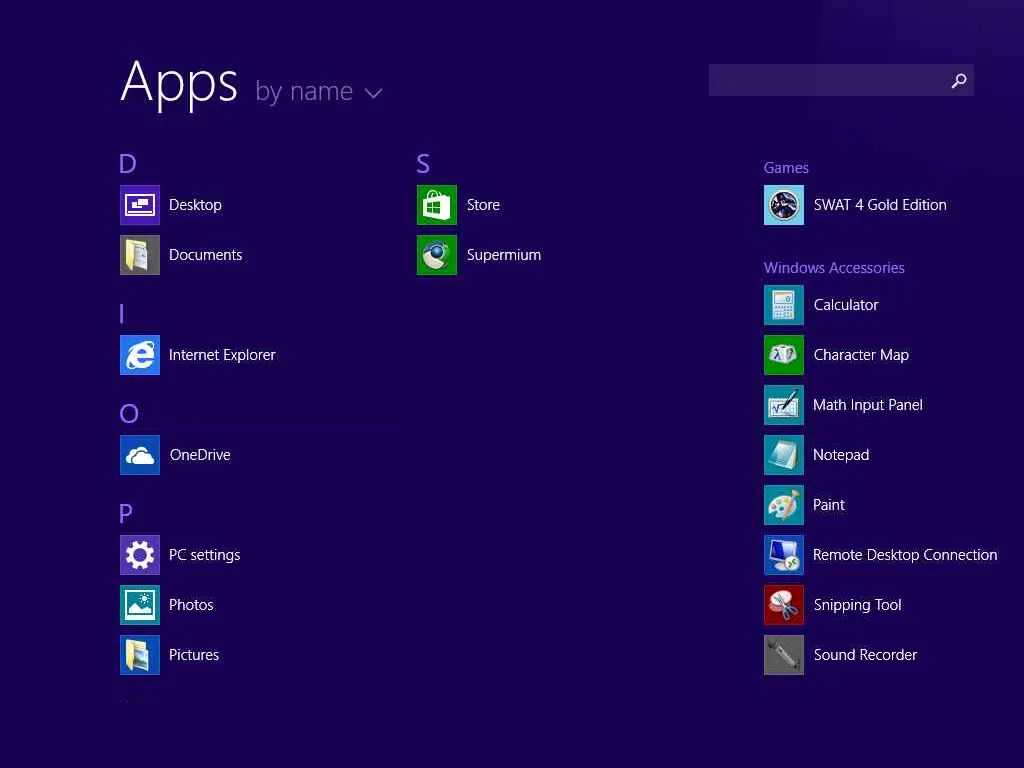Open the 'by name' sort dropdown

tap(318, 91)
